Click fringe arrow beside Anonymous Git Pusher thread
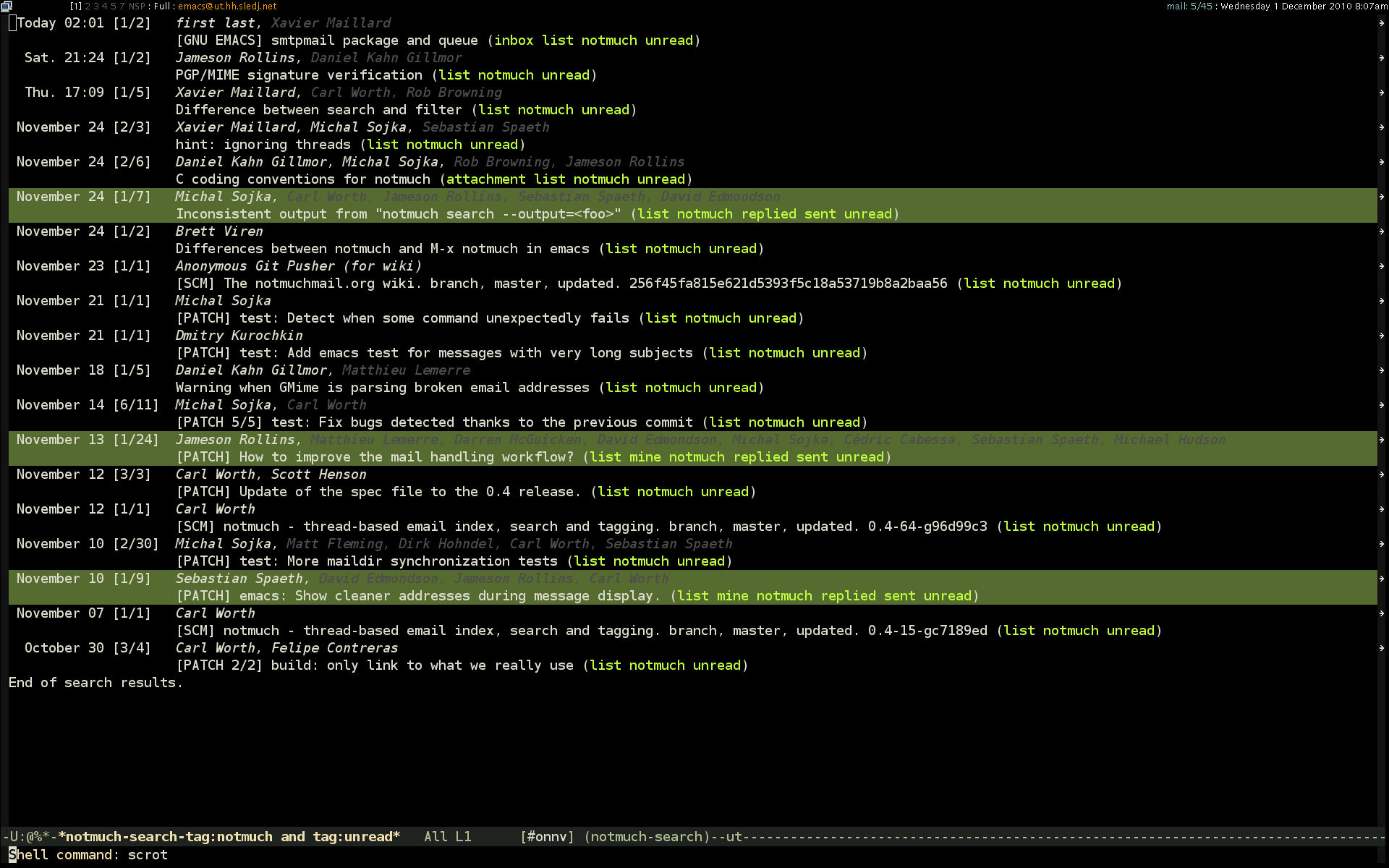Image resolution: width=1389 pixels, height=868 pixels. coord(1381,266)
